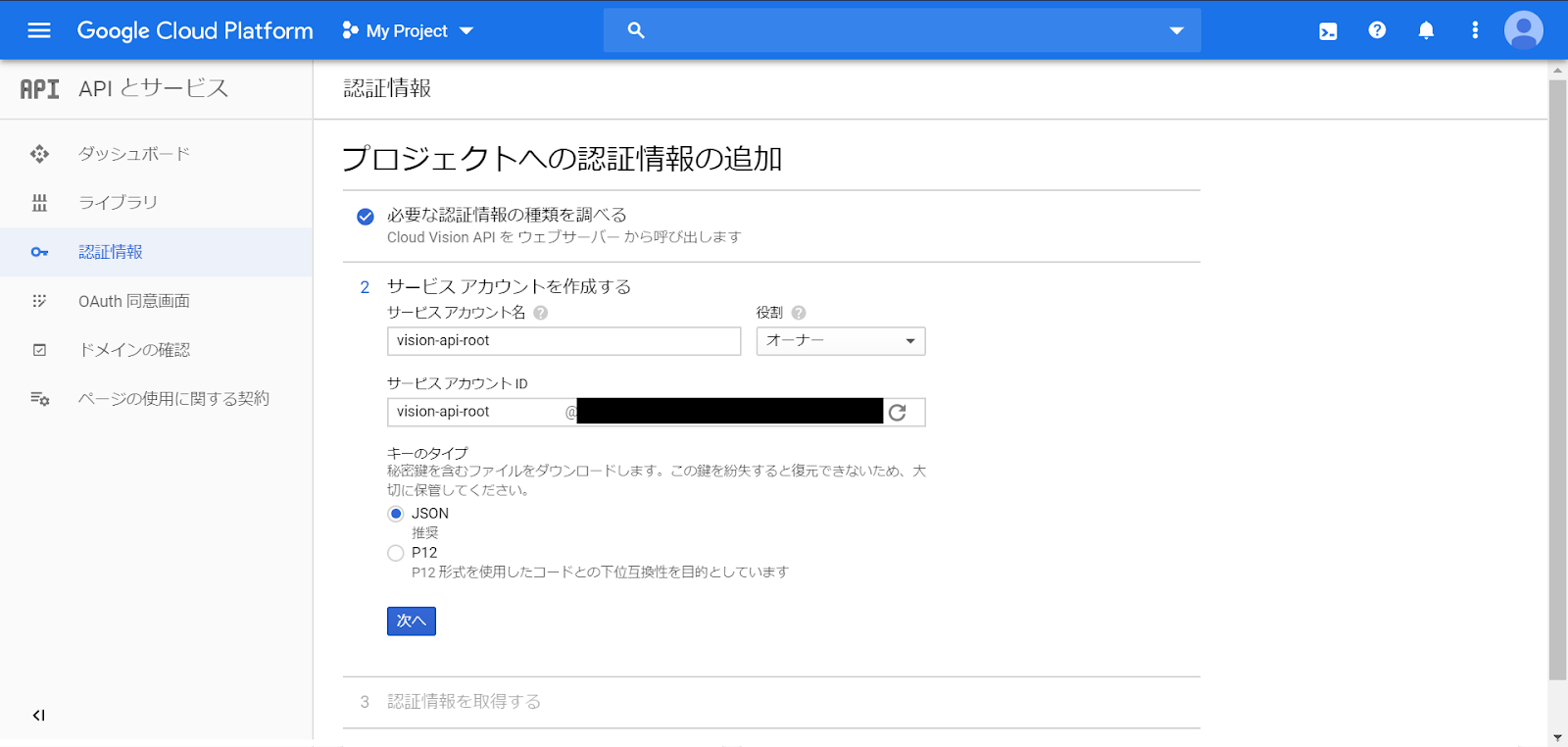Collapse the sidebar with the arrow icon

click(39, 716)
